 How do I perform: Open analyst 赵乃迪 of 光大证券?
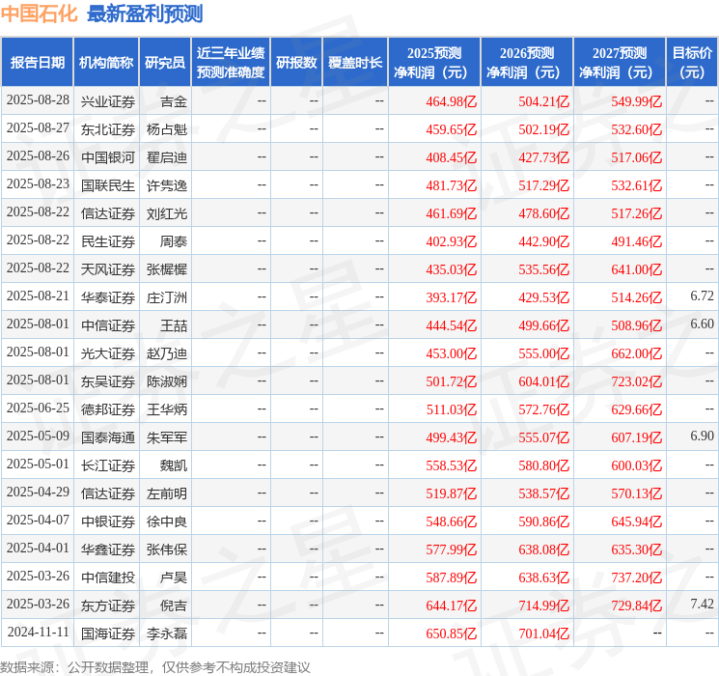tap(167, 354)
